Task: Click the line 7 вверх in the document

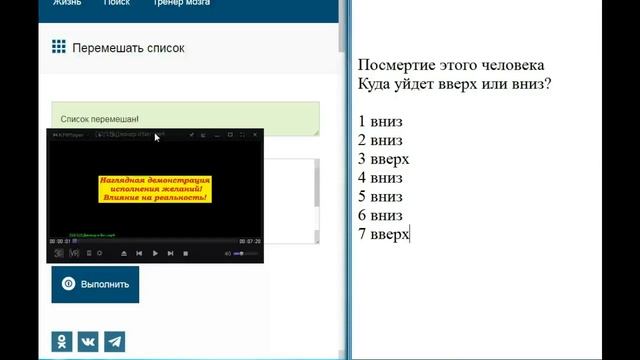Action: click(383, 234)
